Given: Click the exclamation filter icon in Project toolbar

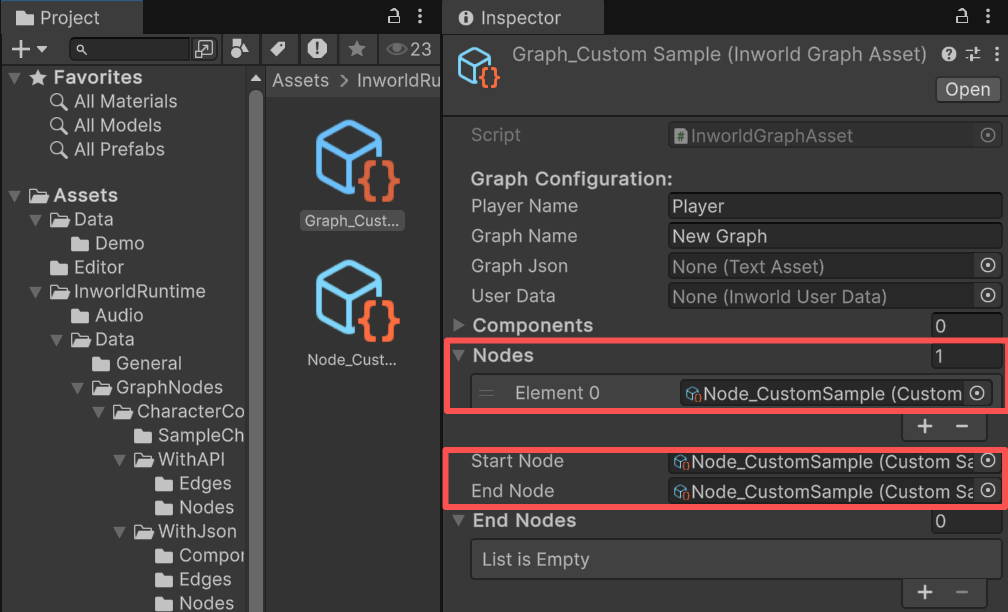Looking at the screenshot, I should 317,49.
